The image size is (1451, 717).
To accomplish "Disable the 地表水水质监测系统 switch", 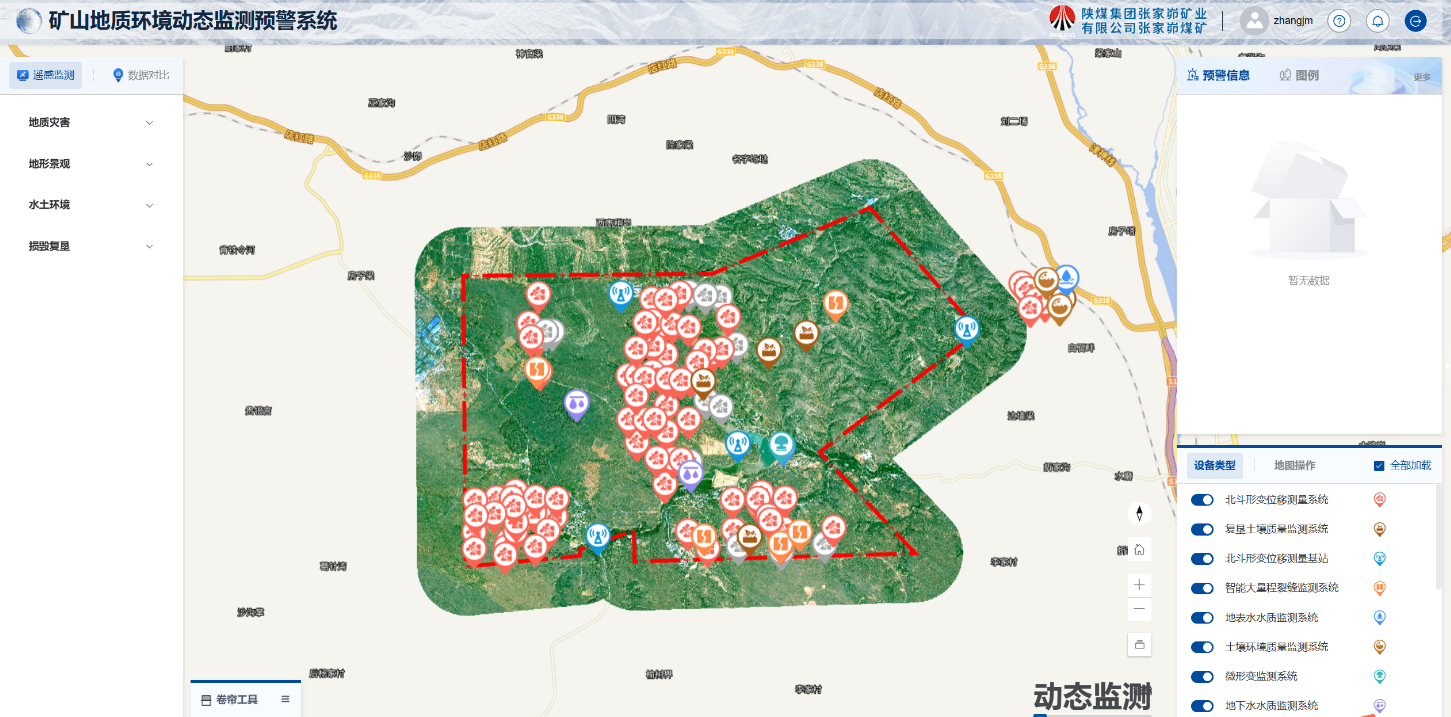I will (1202, 618).
